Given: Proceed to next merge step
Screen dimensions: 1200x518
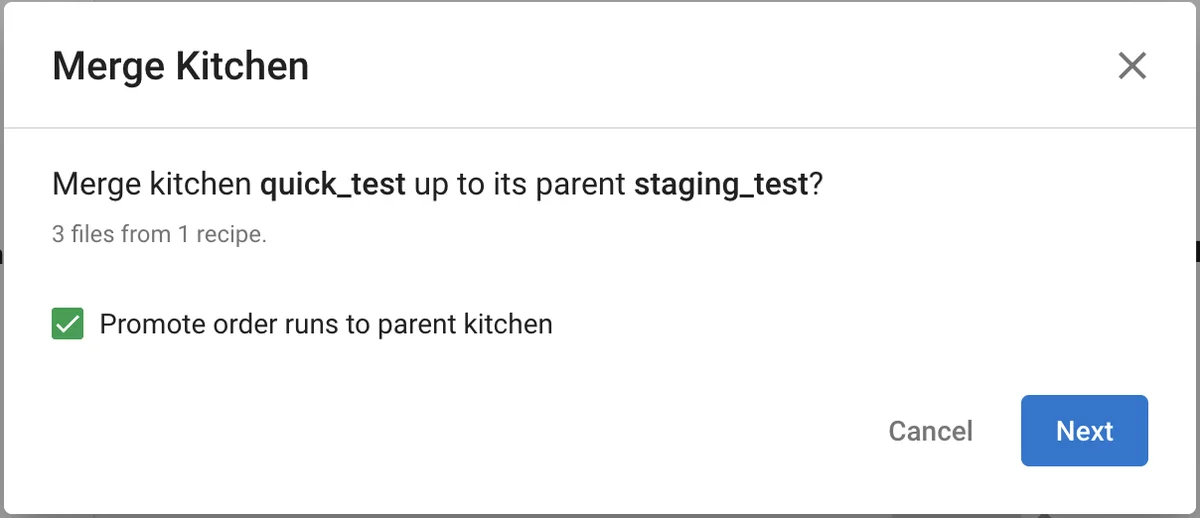Looking at the screenshot, I should 1084,431.
